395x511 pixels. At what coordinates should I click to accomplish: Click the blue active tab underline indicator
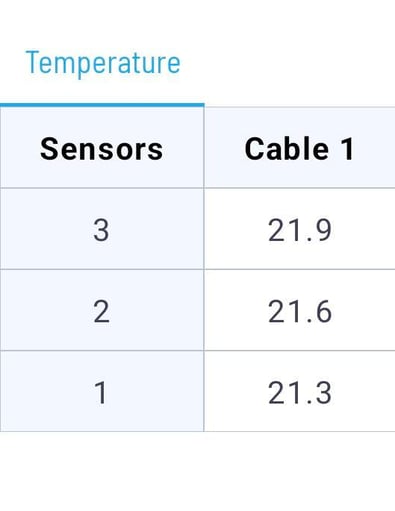(102, 105)
